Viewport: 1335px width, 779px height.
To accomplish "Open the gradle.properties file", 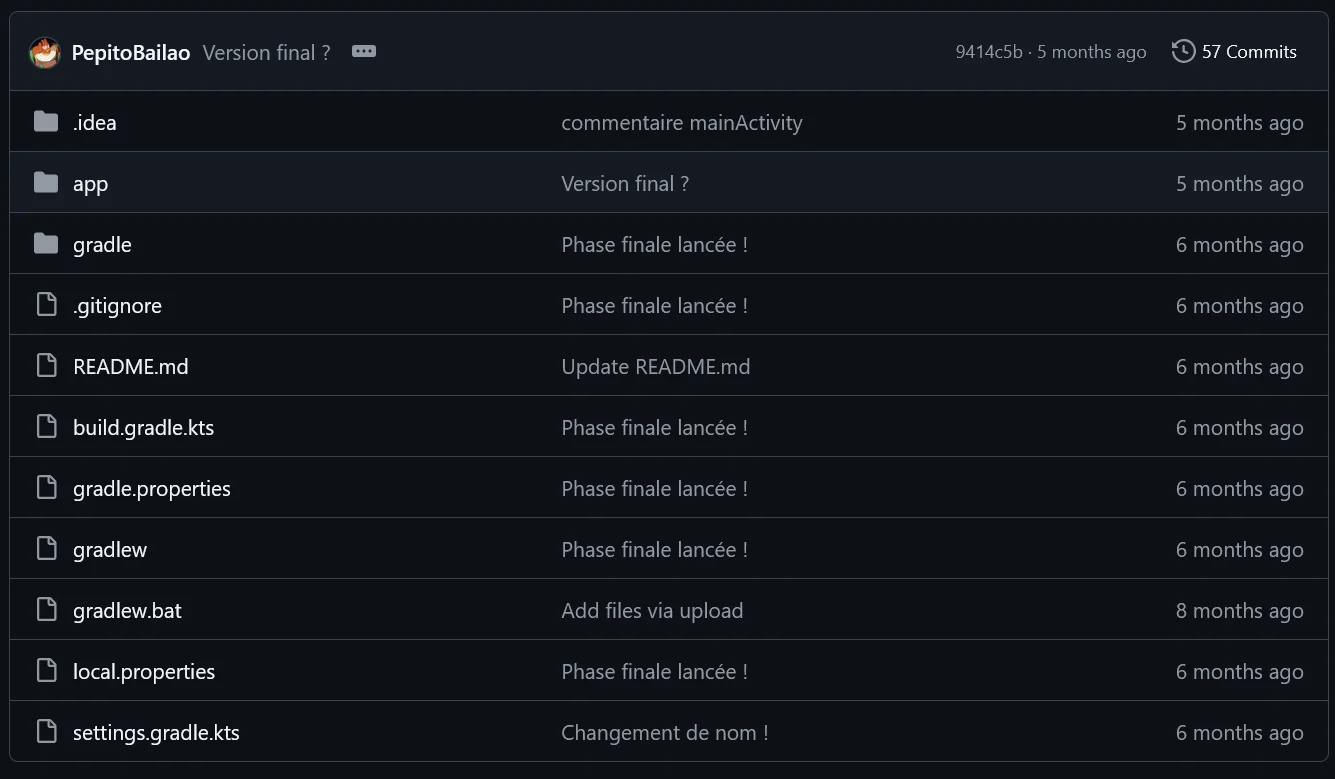I will [x=152, y=489].
